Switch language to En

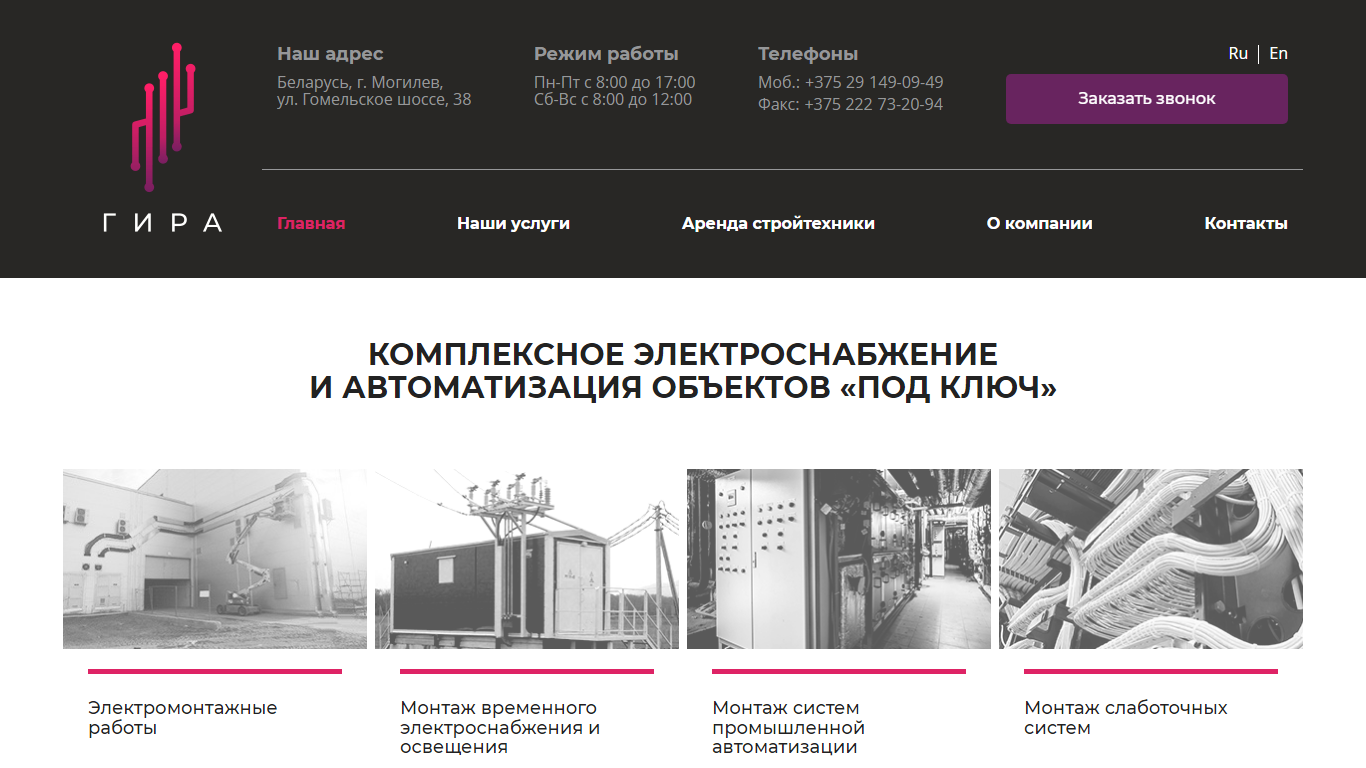[1278, 54]
